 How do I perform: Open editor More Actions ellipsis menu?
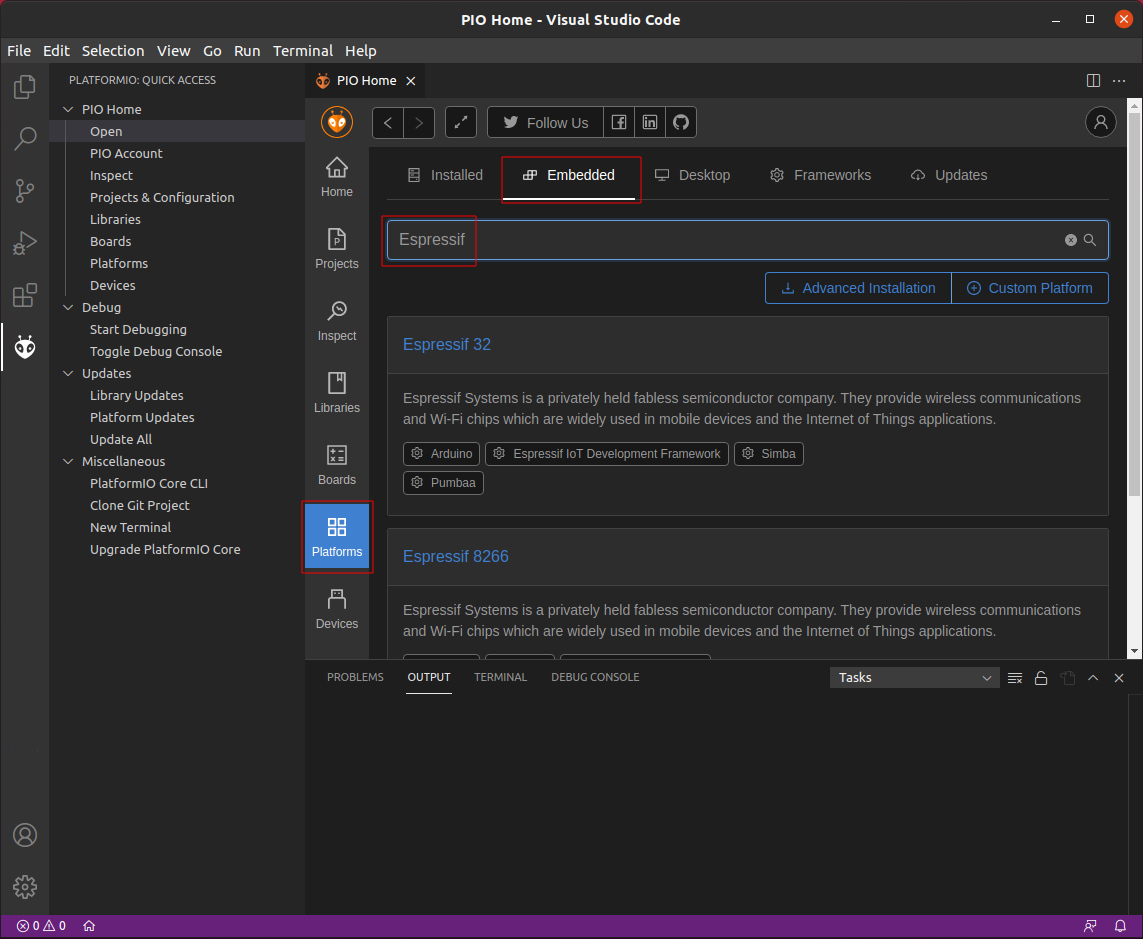click(x=1119, y=81)
